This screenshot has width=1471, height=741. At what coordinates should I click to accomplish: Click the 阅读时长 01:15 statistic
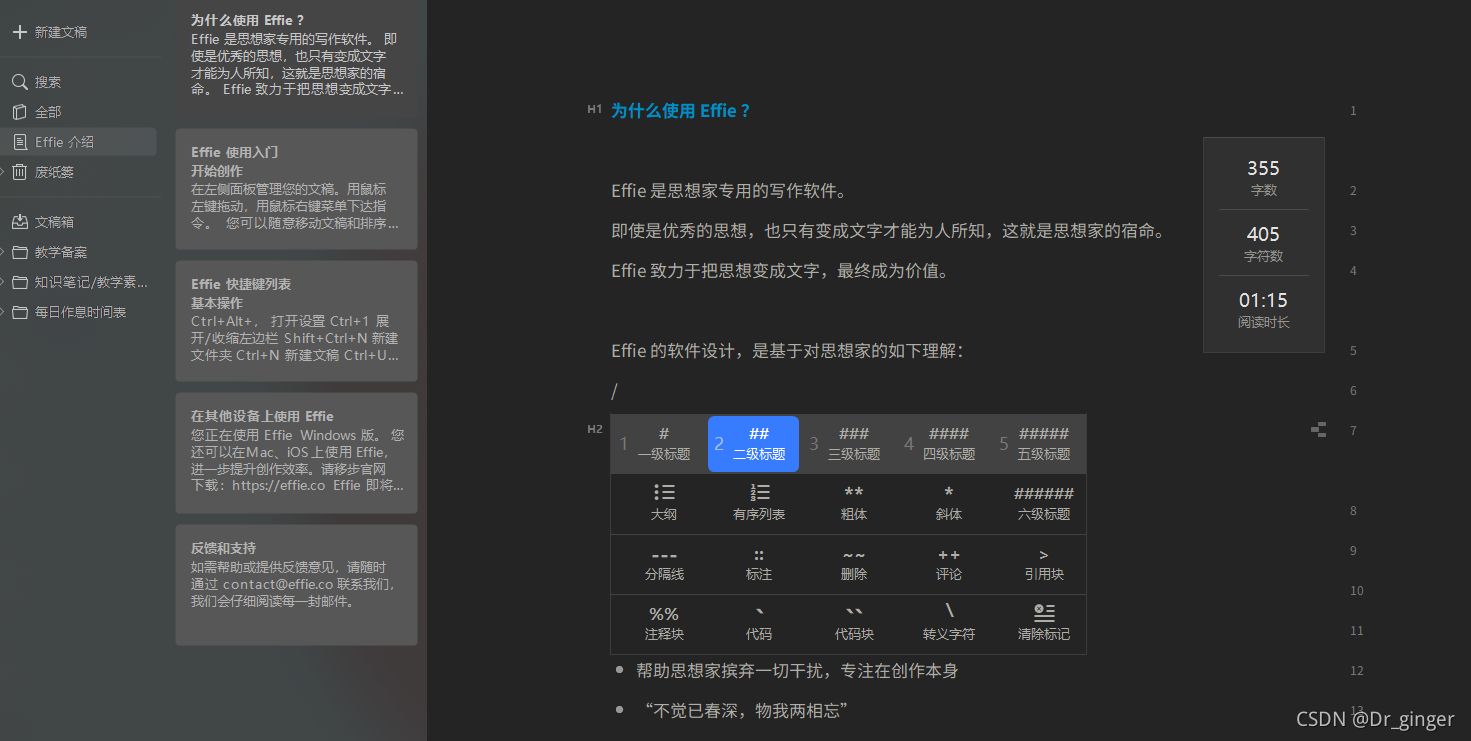pos(1264,309)
